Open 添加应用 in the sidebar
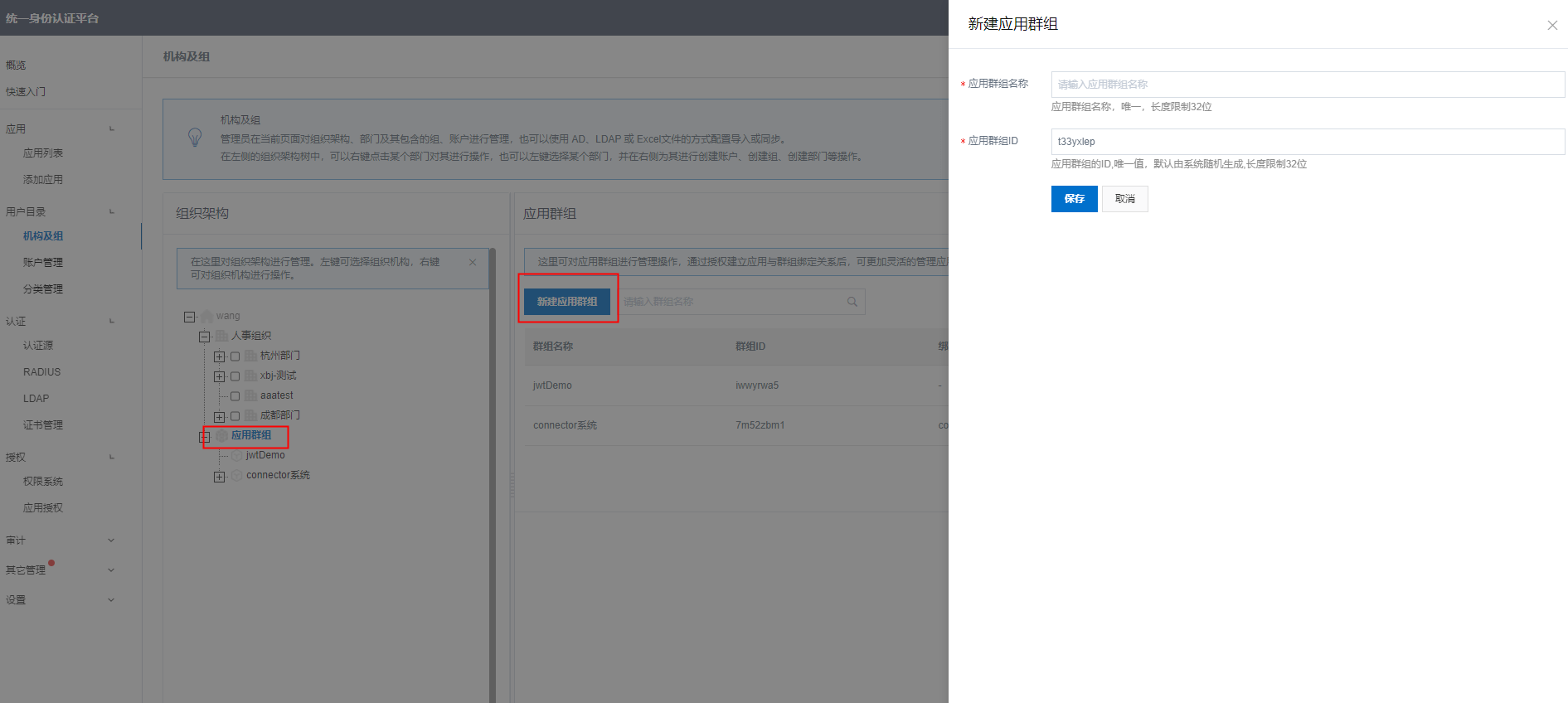 point(43,180)
